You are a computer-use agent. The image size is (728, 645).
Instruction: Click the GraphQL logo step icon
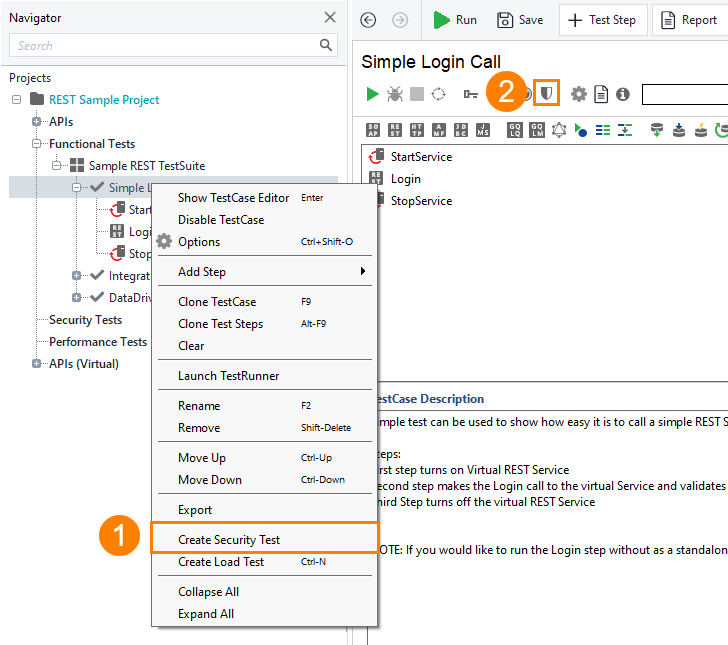coord(559,130)
